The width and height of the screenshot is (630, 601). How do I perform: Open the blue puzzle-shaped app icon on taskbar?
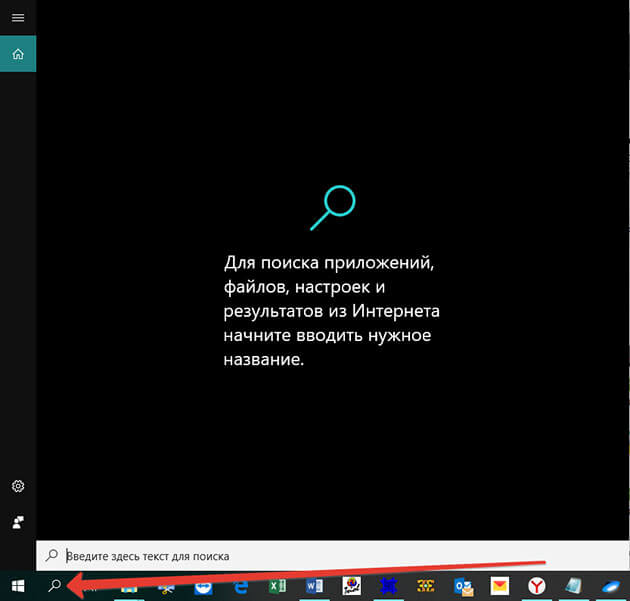point(389,586)
